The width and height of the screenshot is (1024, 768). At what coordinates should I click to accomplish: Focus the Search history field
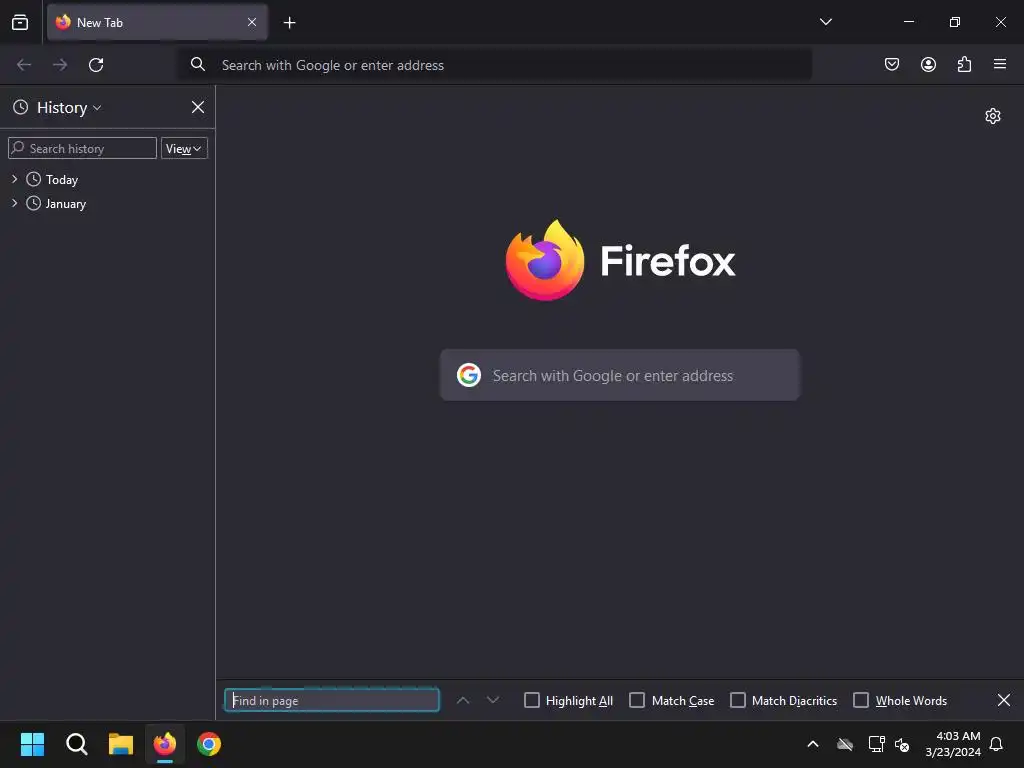(x=82, y=148)
